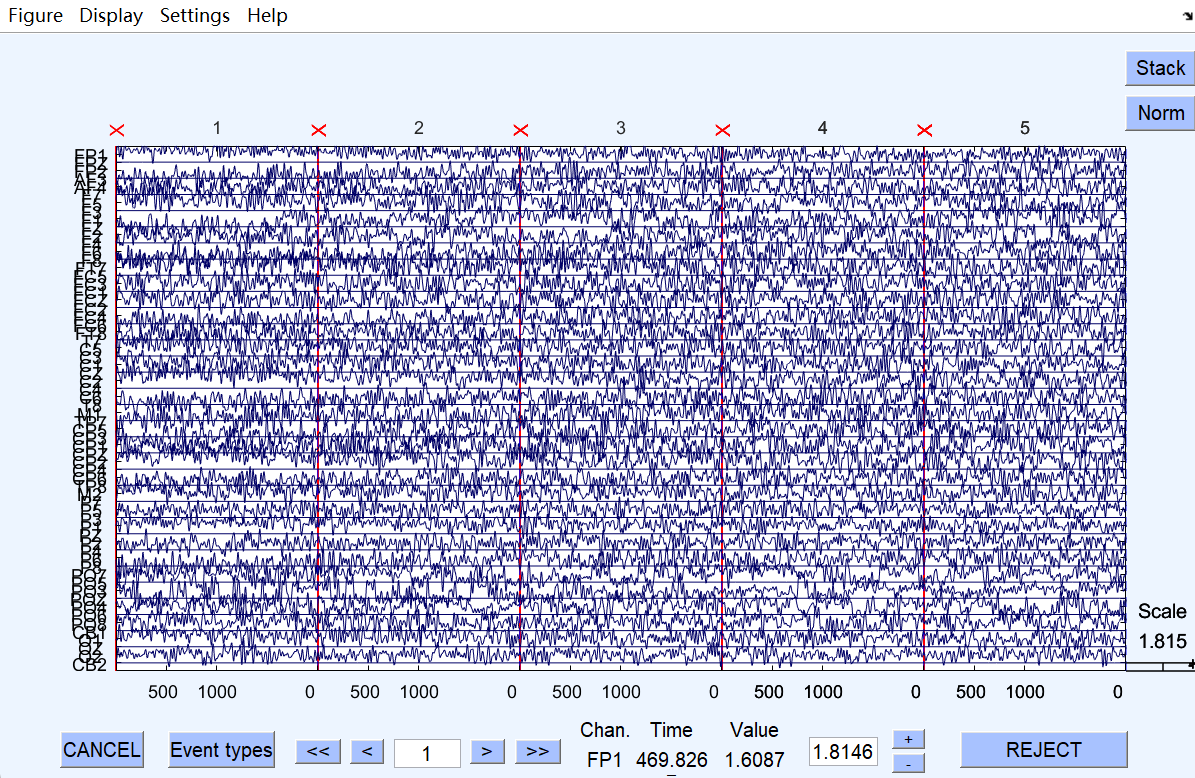Click the Stack button

(x=1160, y=69)
